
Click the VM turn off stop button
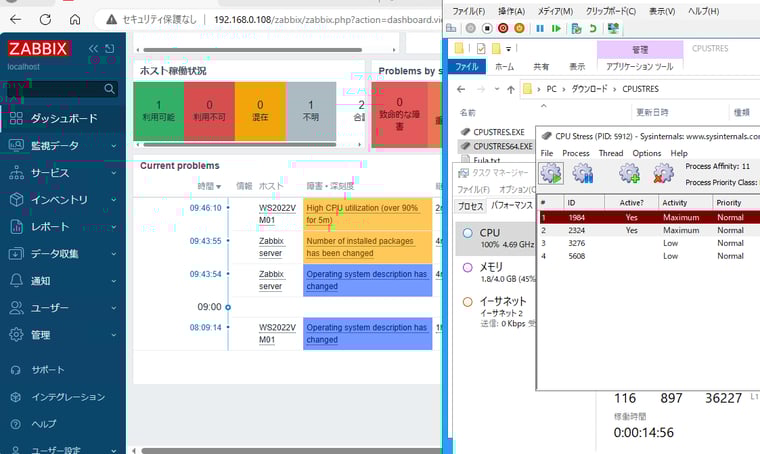coord(487,29)
